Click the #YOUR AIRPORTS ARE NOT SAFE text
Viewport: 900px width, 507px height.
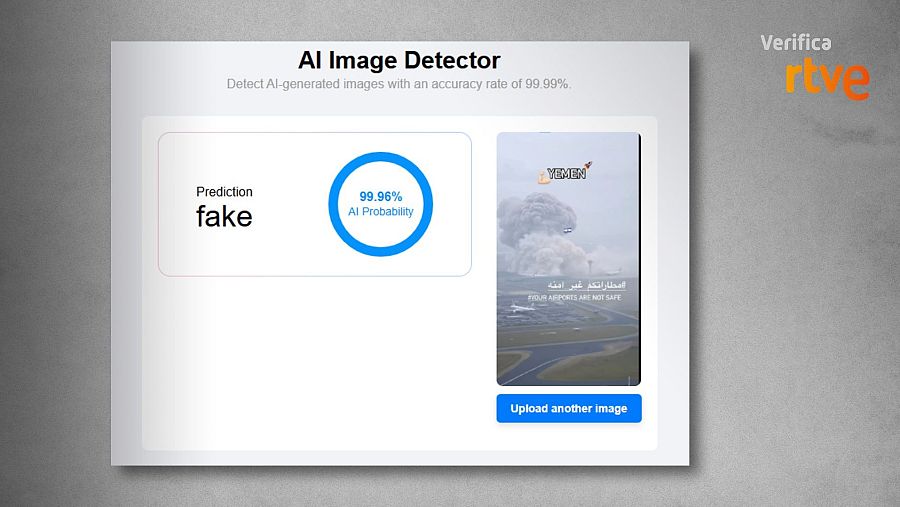click(x=574, y=297)
